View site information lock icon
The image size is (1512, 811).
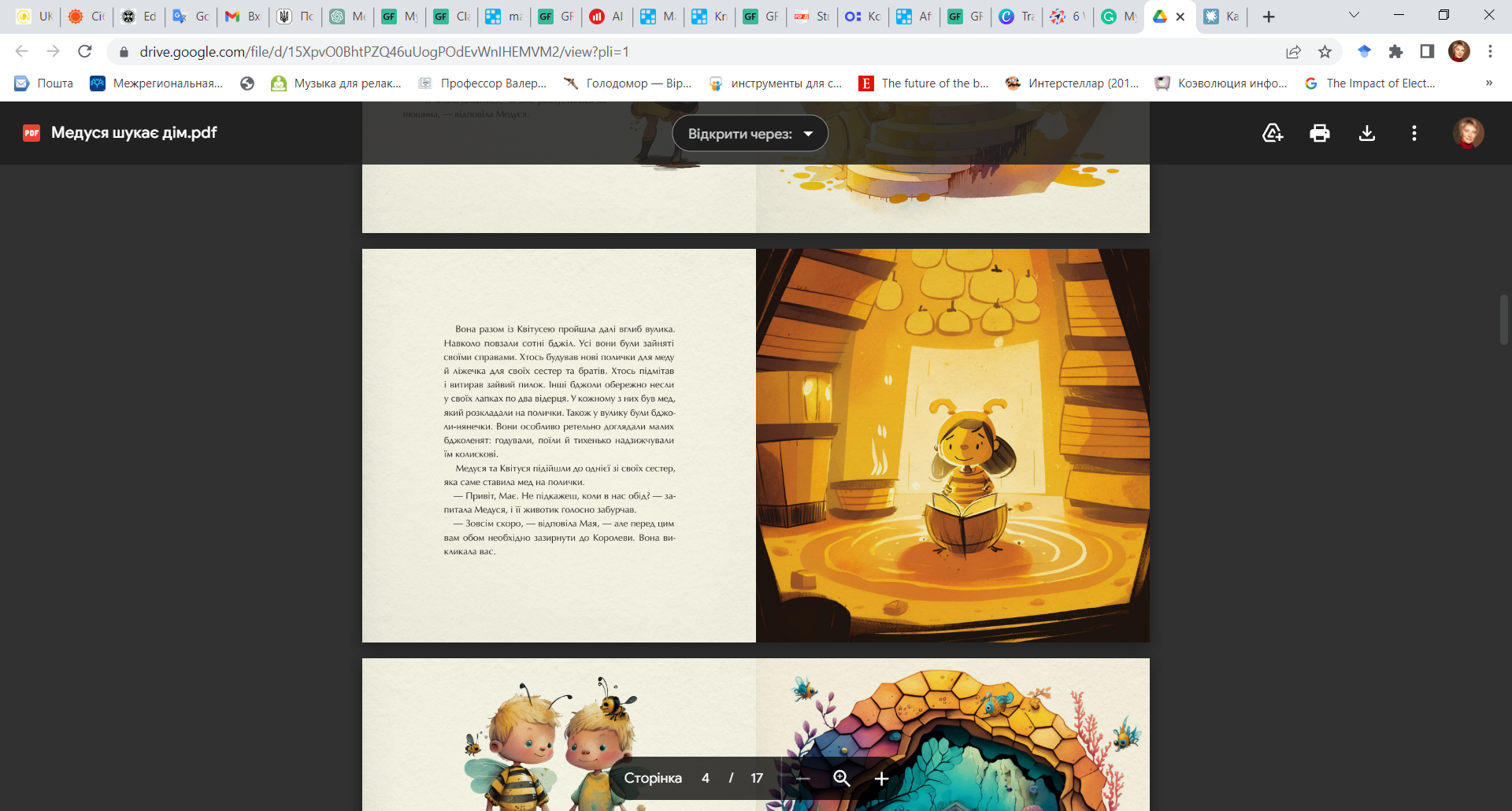click(124, 52)
